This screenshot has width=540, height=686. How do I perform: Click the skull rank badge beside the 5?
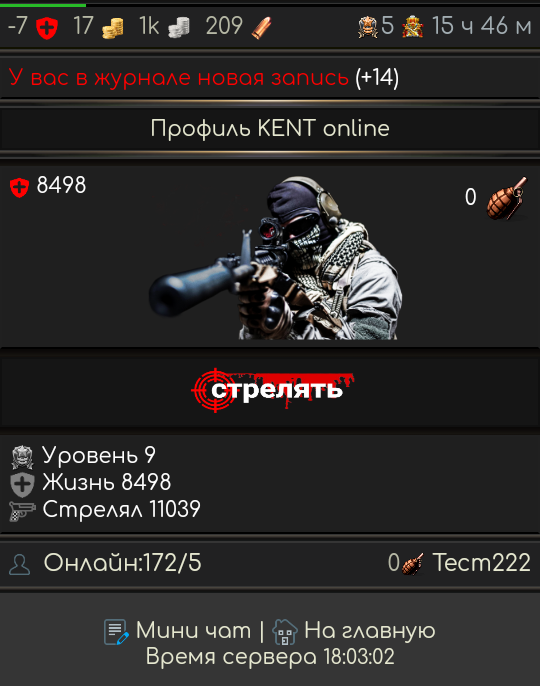coord(367,27)
